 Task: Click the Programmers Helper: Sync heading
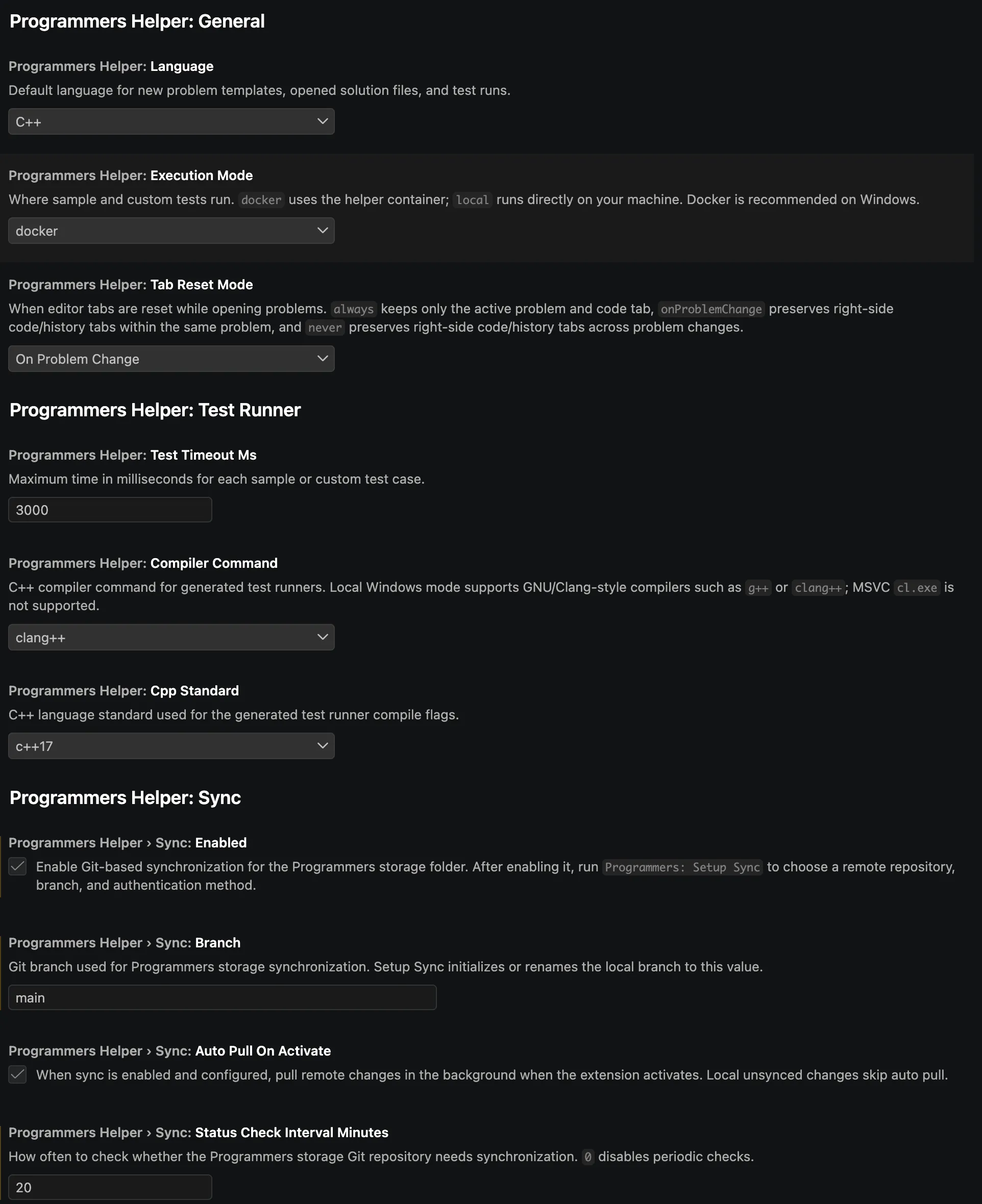click(x=125, y=797)
